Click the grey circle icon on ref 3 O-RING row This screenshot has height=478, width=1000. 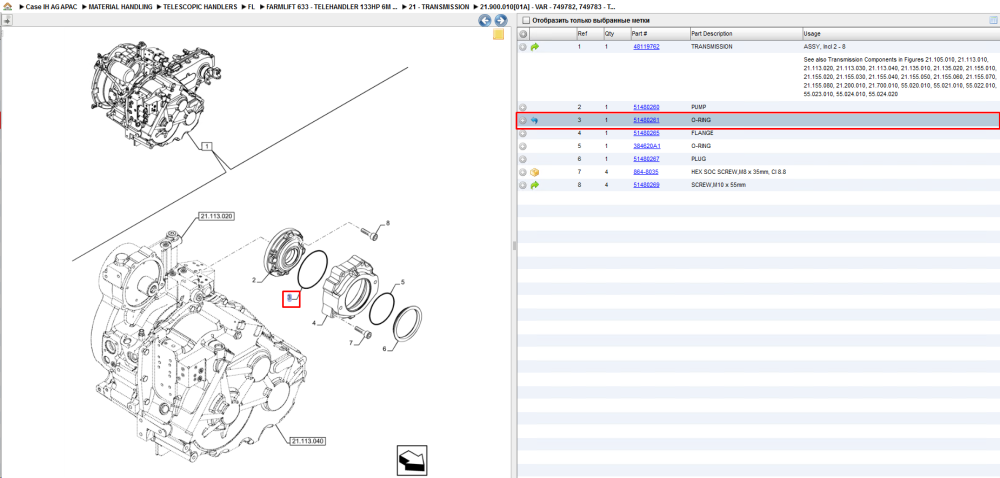click(523, 120)
